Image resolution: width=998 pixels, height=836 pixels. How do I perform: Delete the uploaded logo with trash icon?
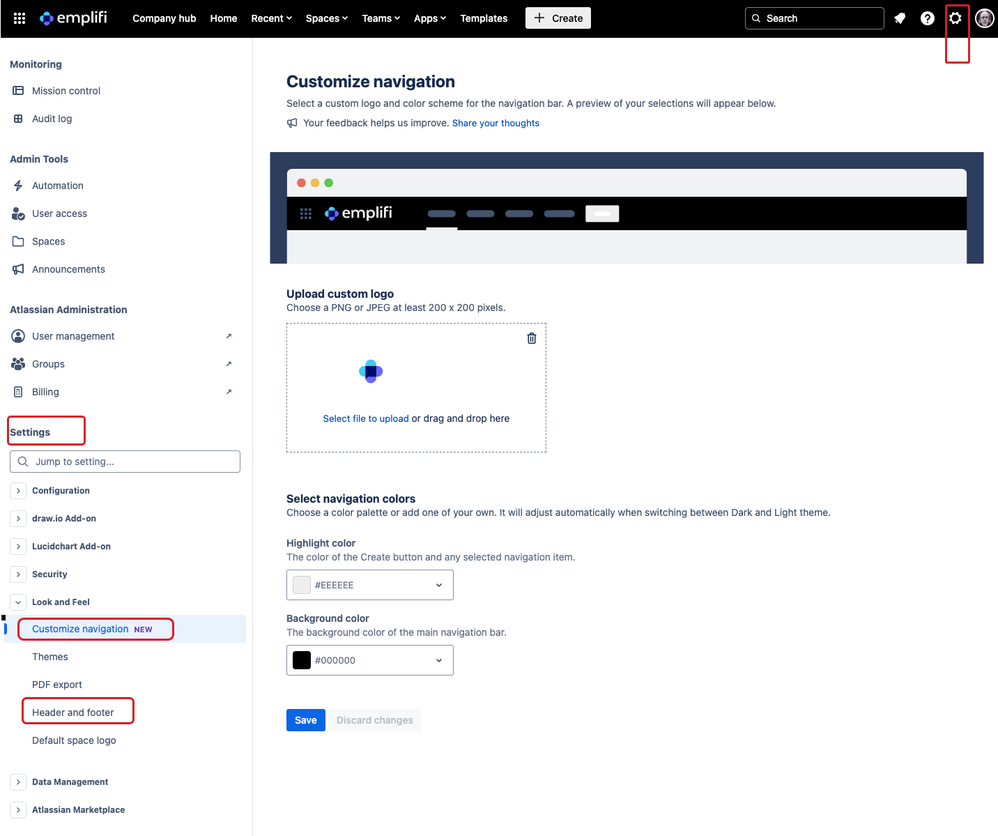[531, 339]
